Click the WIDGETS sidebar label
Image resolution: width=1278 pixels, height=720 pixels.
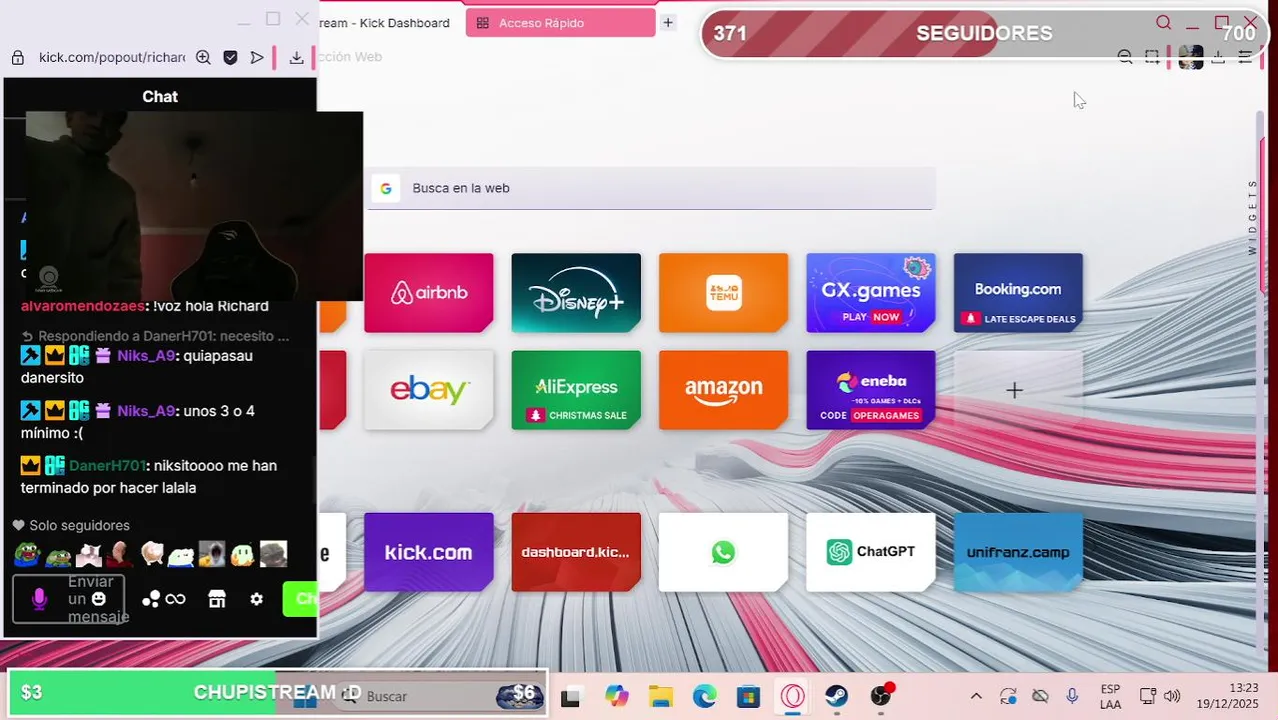coord(1252,217)
